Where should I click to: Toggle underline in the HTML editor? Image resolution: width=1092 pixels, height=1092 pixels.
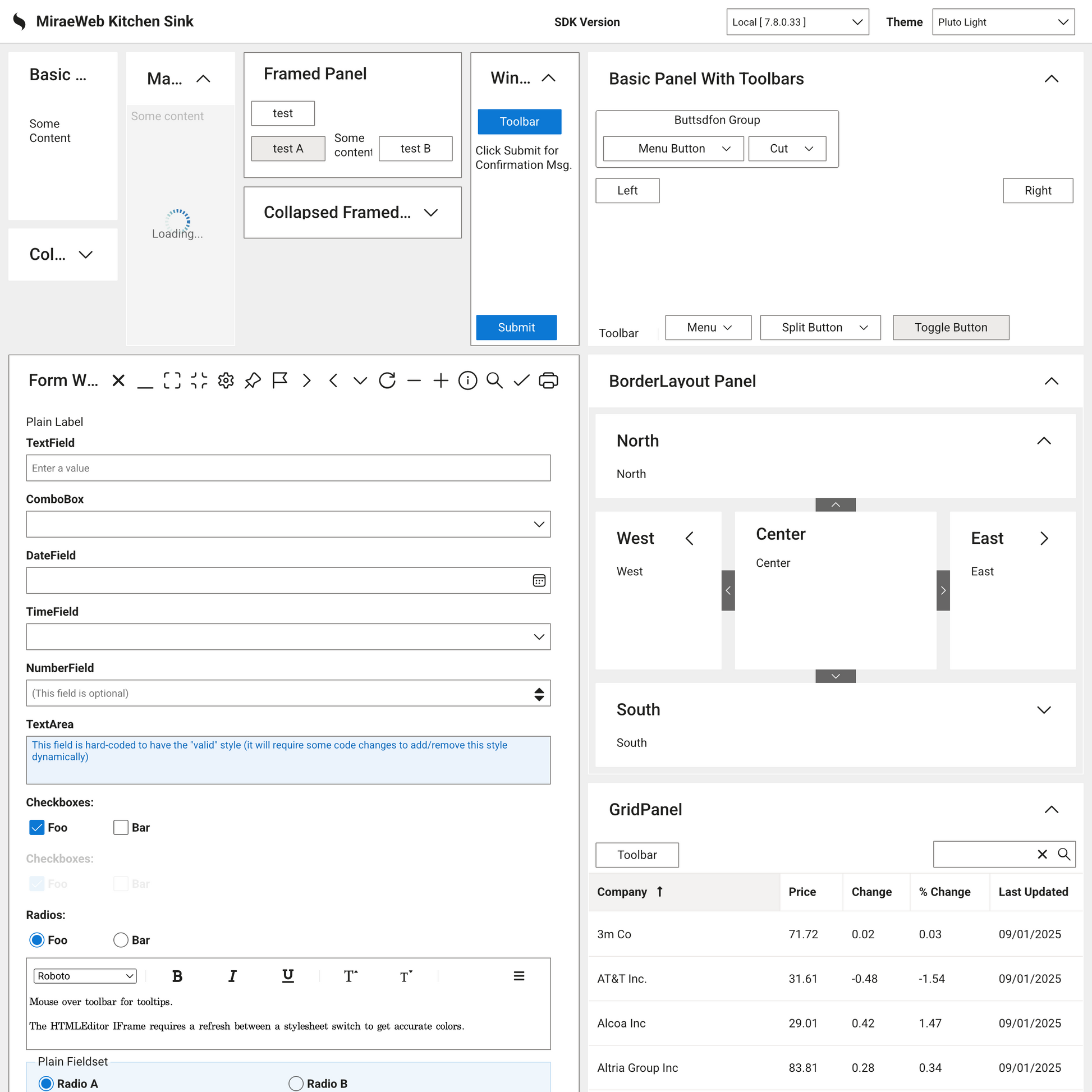tap(288, 976)
